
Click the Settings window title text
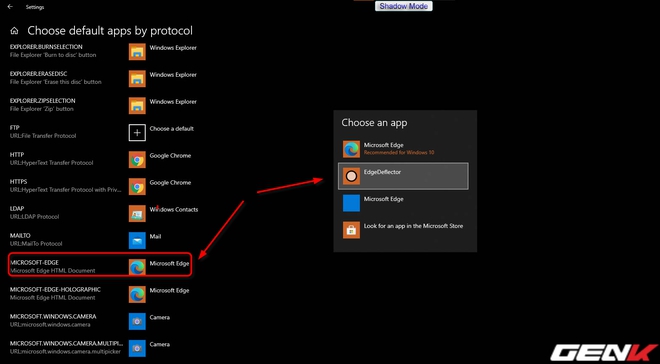(x=35, y=7)
